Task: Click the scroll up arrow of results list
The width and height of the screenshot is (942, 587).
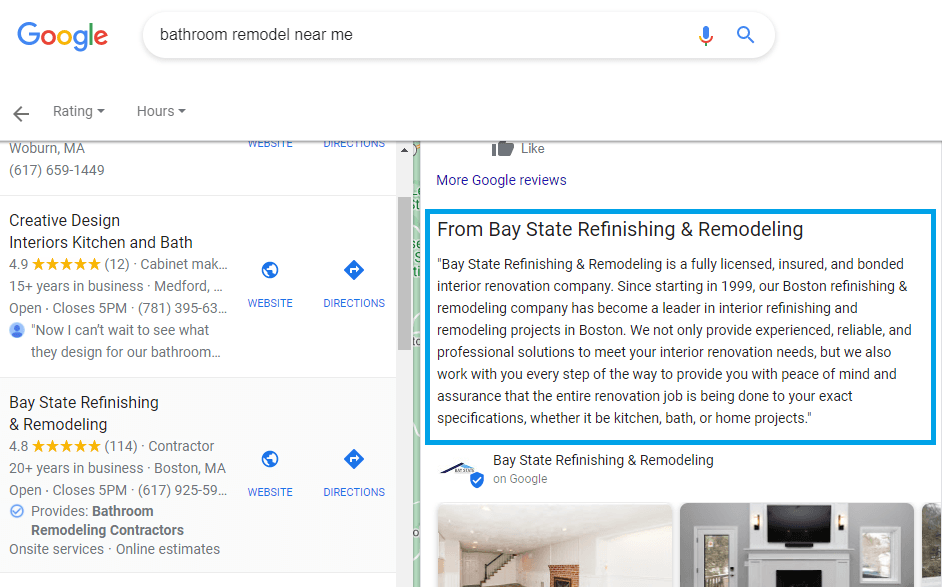Action: [404, 150]
